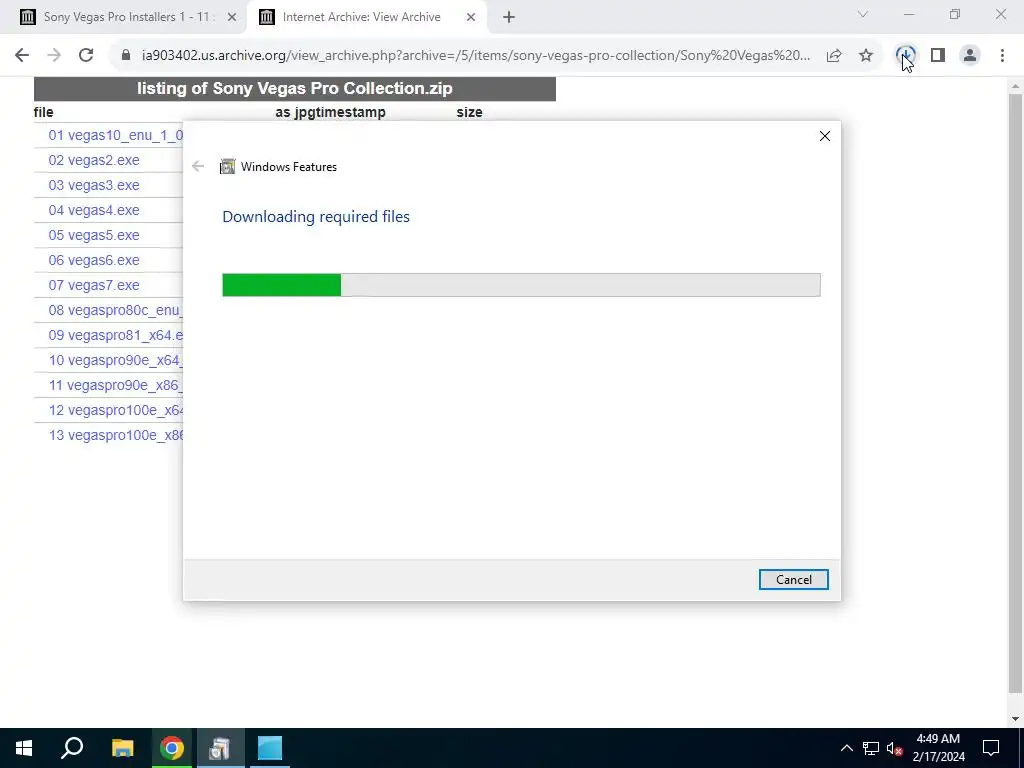Show hidden system tray icons
Image resolution: width=1024 pixels, height=768 pixels.
(846, 748)
